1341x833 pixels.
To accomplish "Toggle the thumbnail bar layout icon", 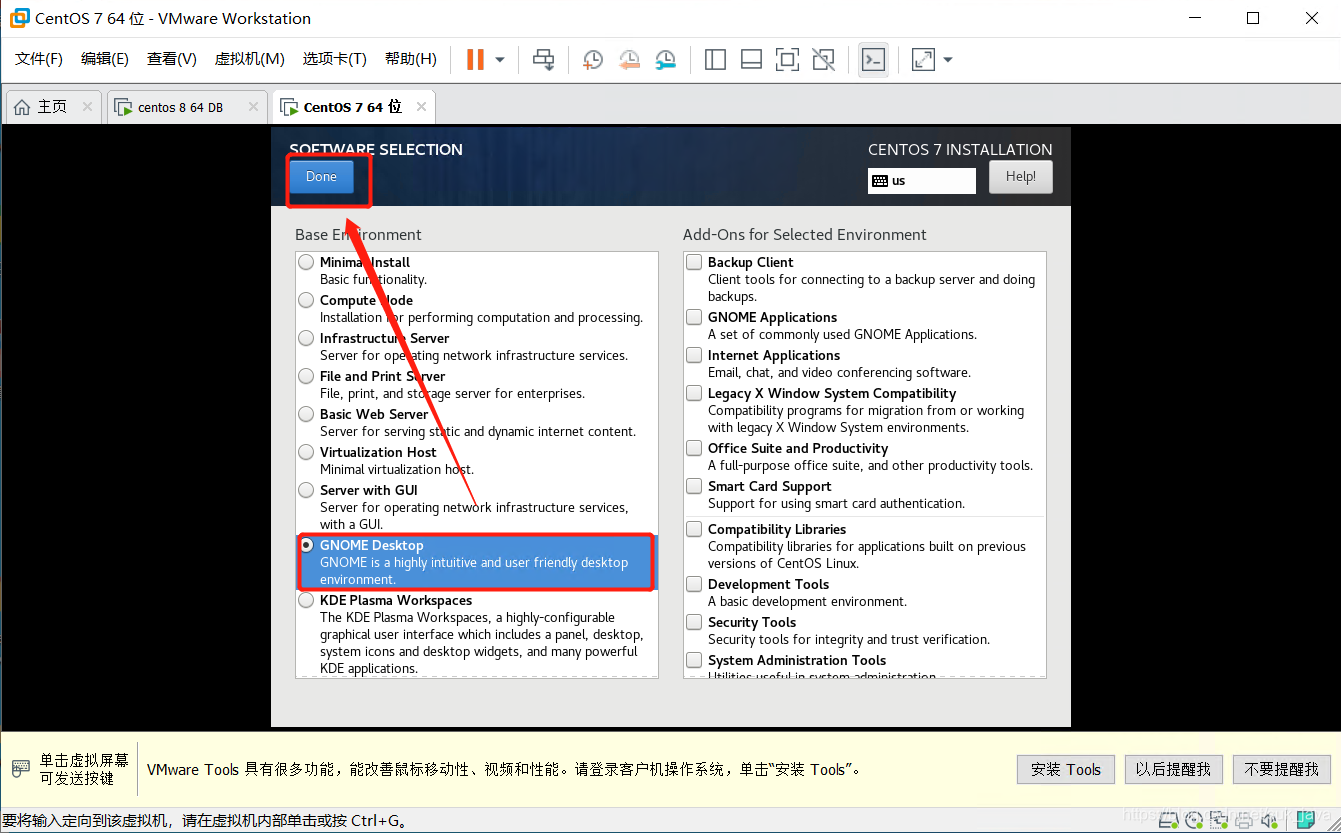I will (x=751, y=60).
